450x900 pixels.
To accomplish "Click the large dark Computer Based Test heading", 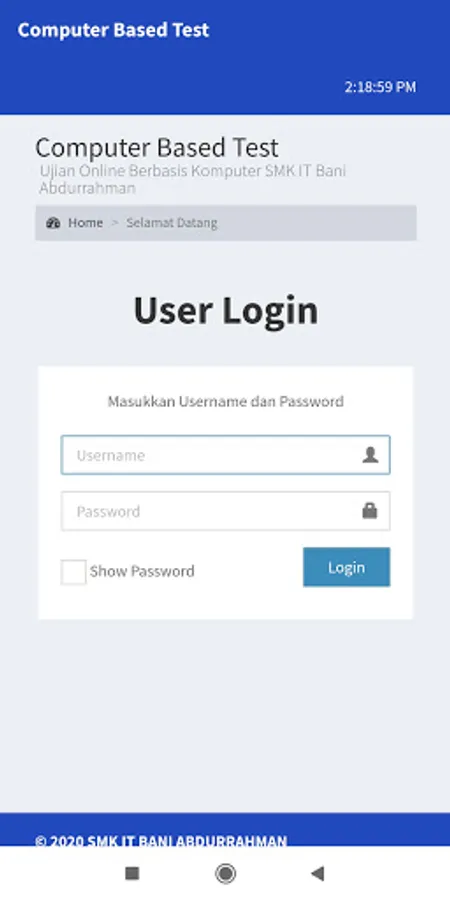I will [157, 148].
